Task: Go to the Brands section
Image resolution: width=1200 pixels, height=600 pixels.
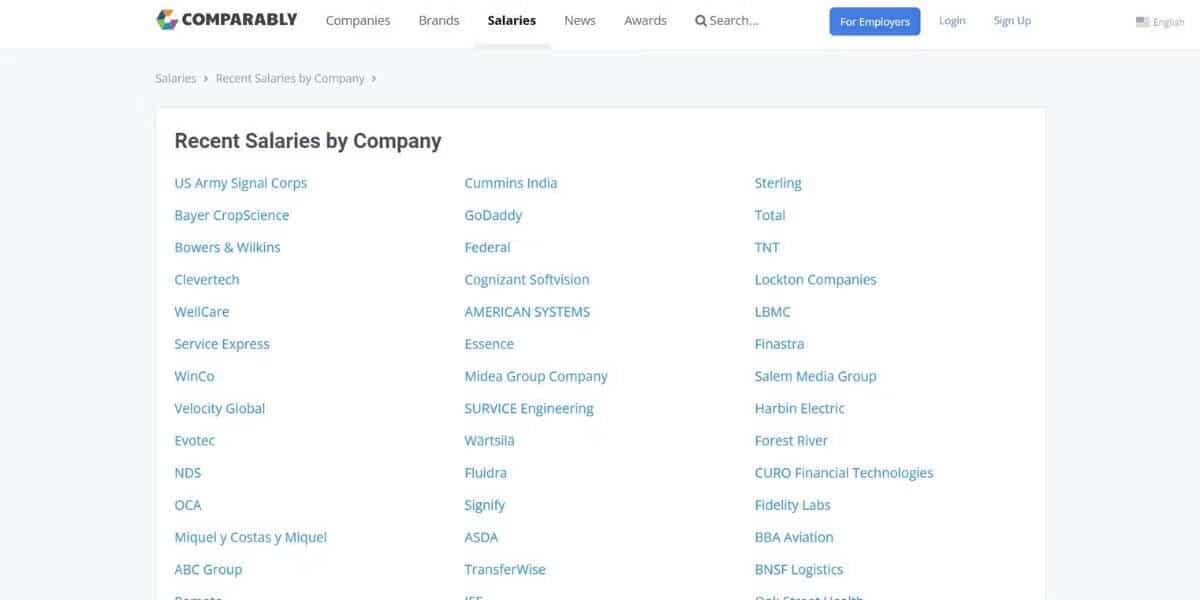Action: [439, 21]
